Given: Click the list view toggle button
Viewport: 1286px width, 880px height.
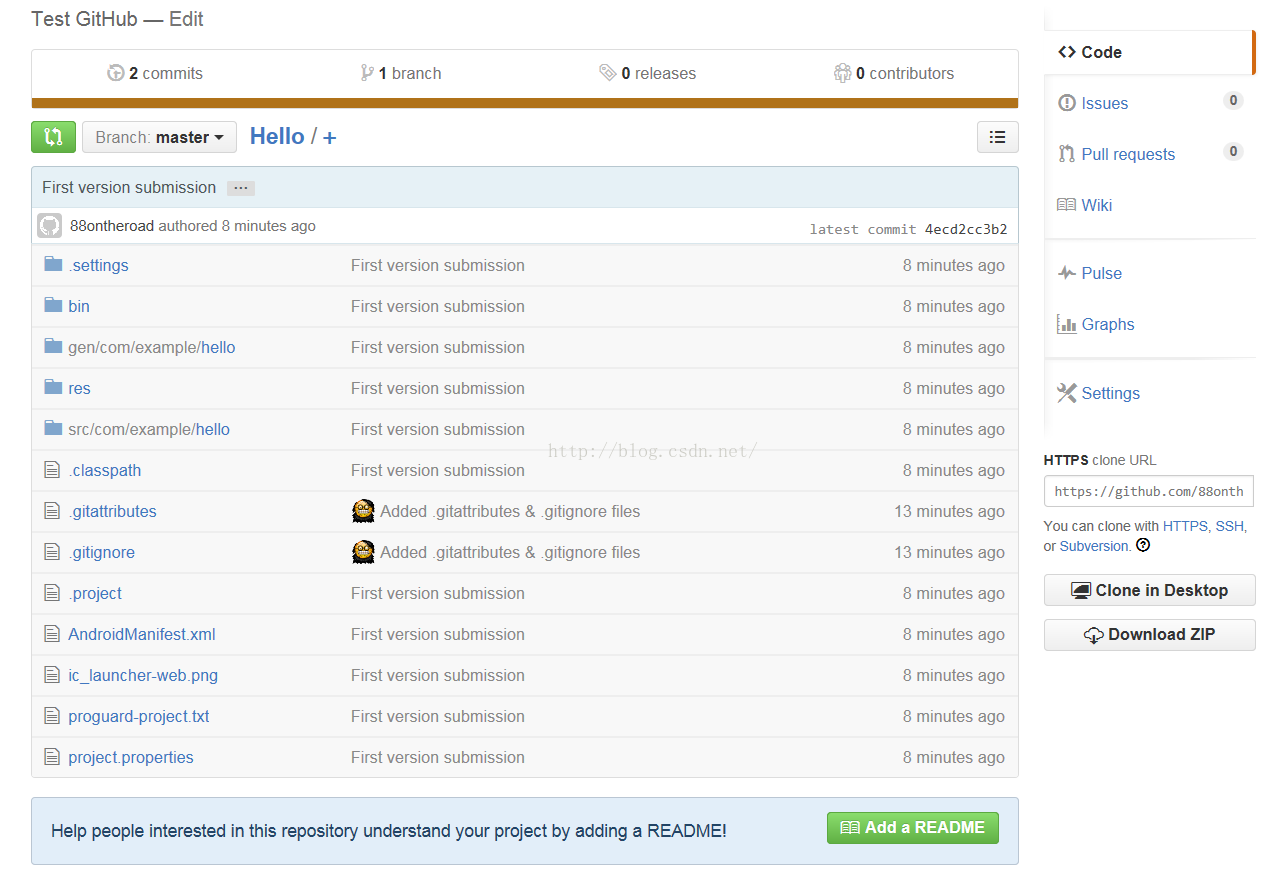Looking at the screenshot, I should [997, 137].
